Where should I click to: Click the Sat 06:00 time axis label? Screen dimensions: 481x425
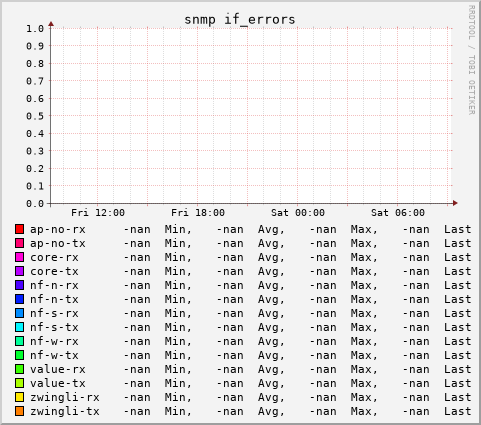click(x=398, y=213)
